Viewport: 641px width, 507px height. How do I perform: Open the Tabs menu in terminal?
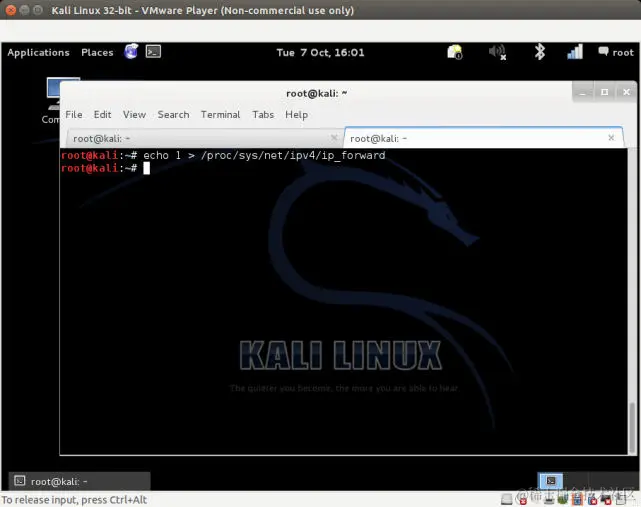263,114
